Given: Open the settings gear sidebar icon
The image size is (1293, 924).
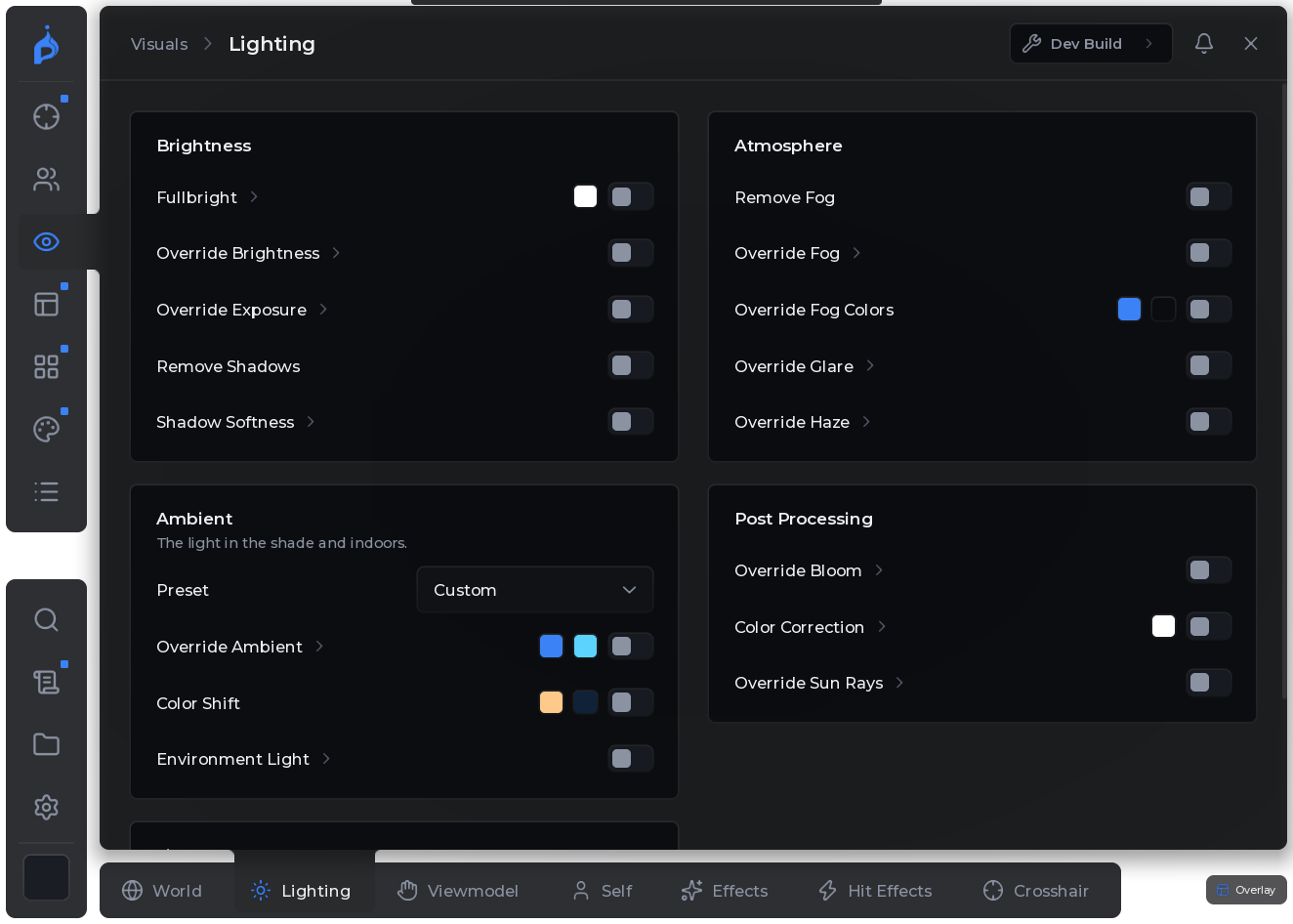Looking at the screenshot, I should pos(46,807).
